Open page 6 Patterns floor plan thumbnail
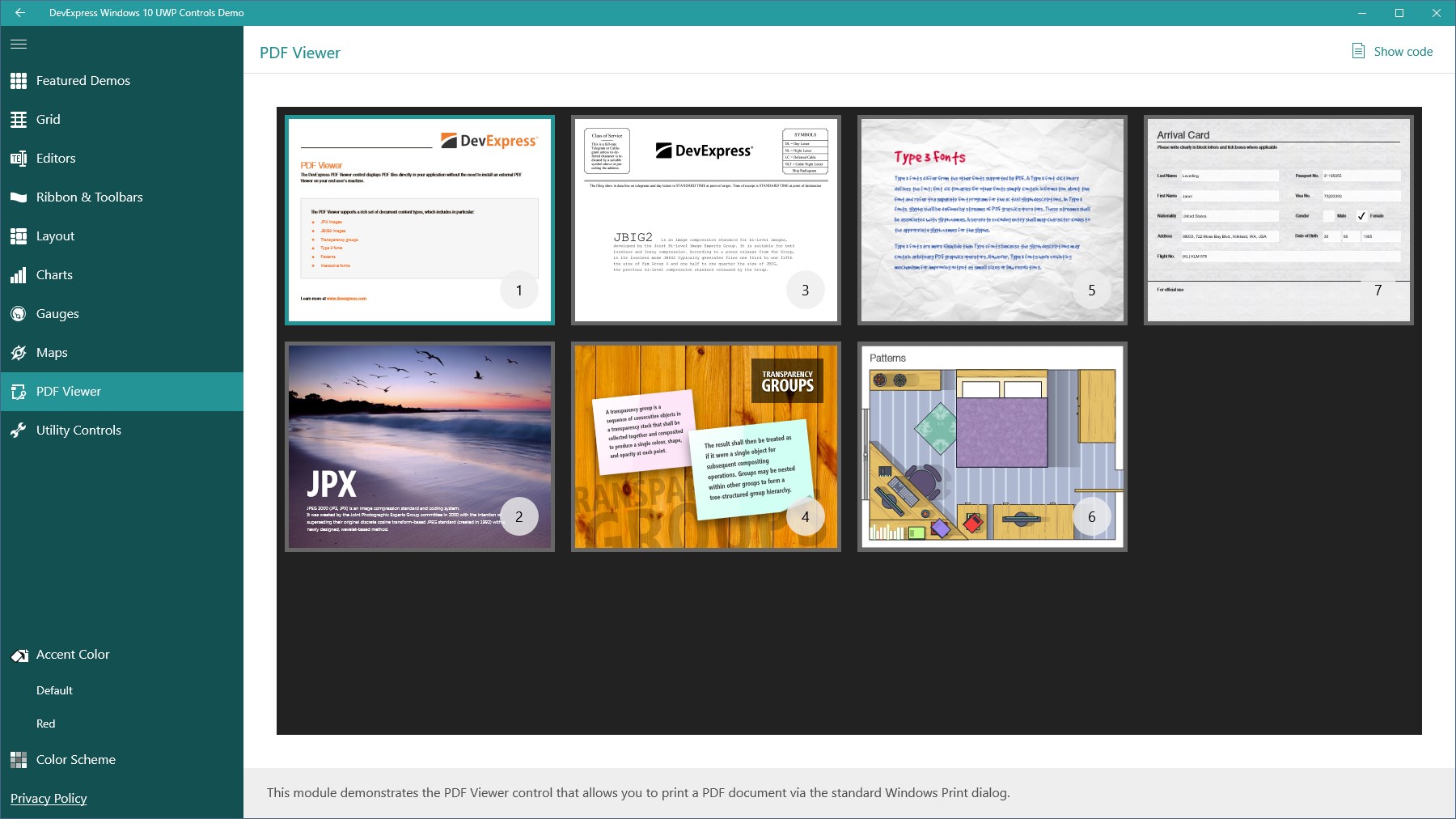This screenshot has height=819, width=1456. click(x=993, y=447)
